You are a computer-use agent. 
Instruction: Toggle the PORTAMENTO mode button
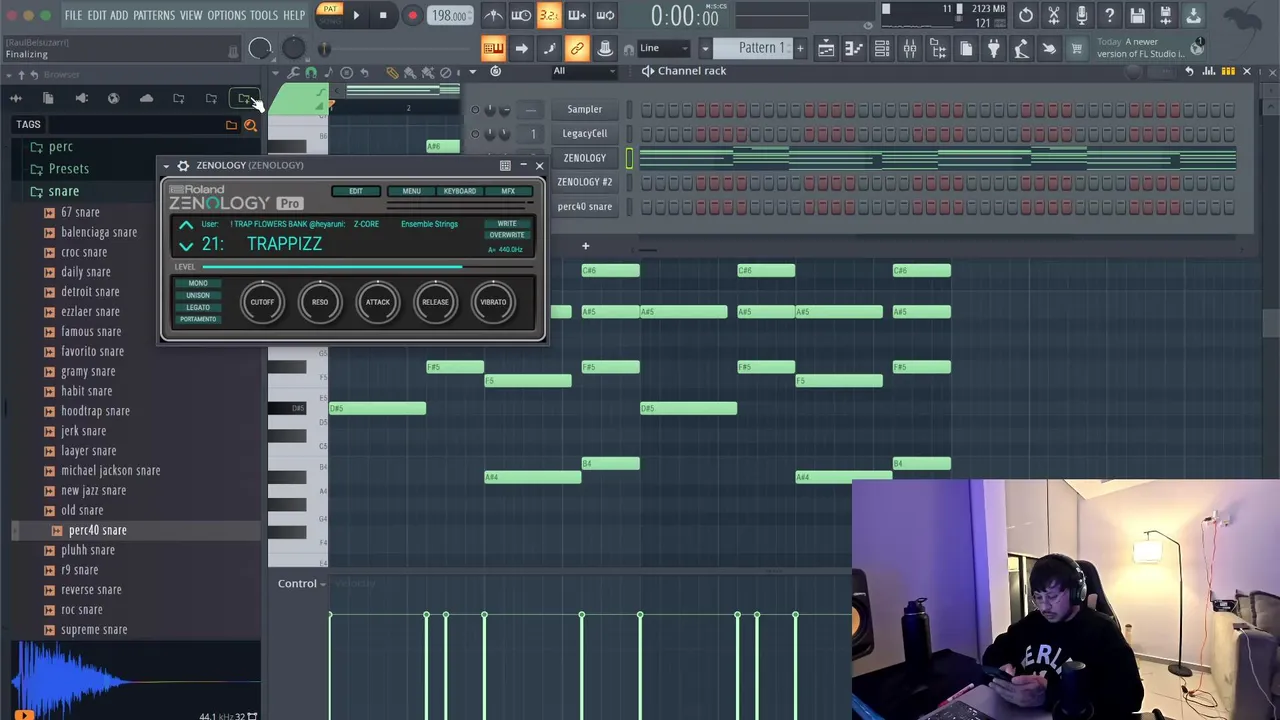coord(198,320)
